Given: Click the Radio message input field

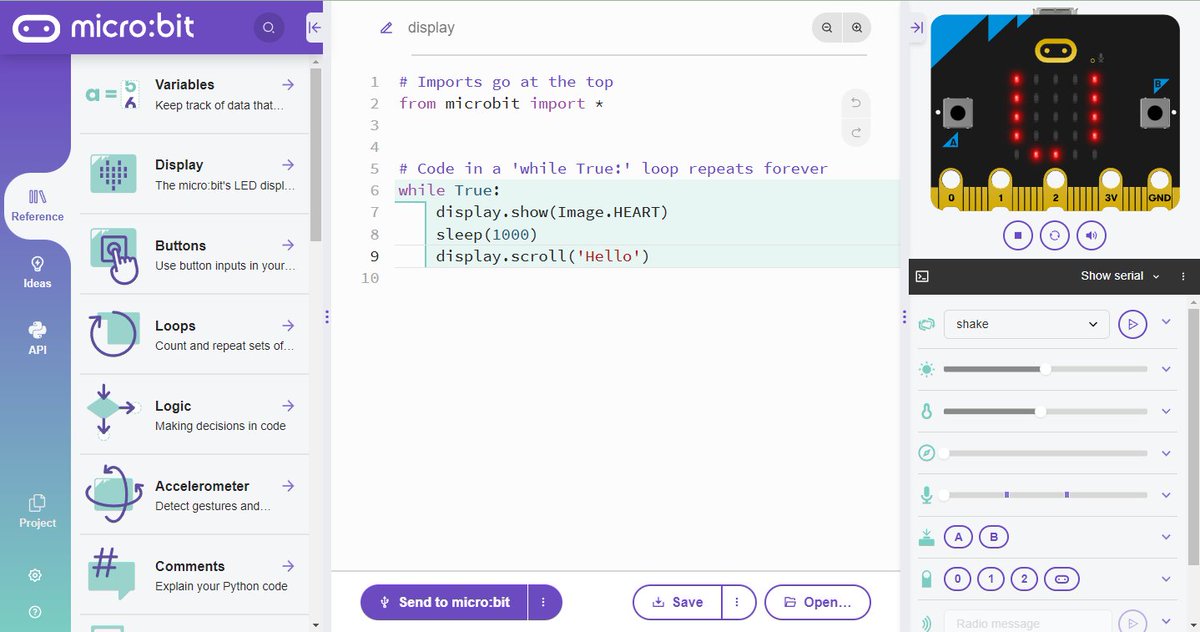Looking at the screenshot, I should 1027,623.
